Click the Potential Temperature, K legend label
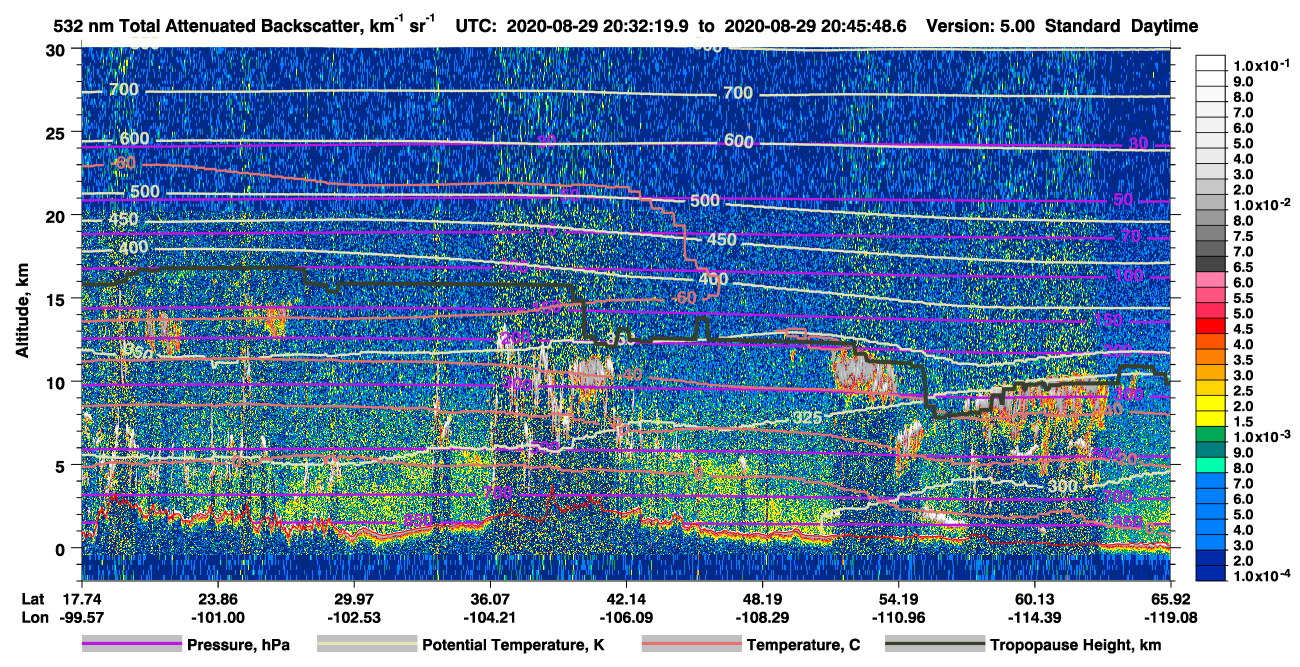Viewport: 1300px width, 667px height. 513,645
